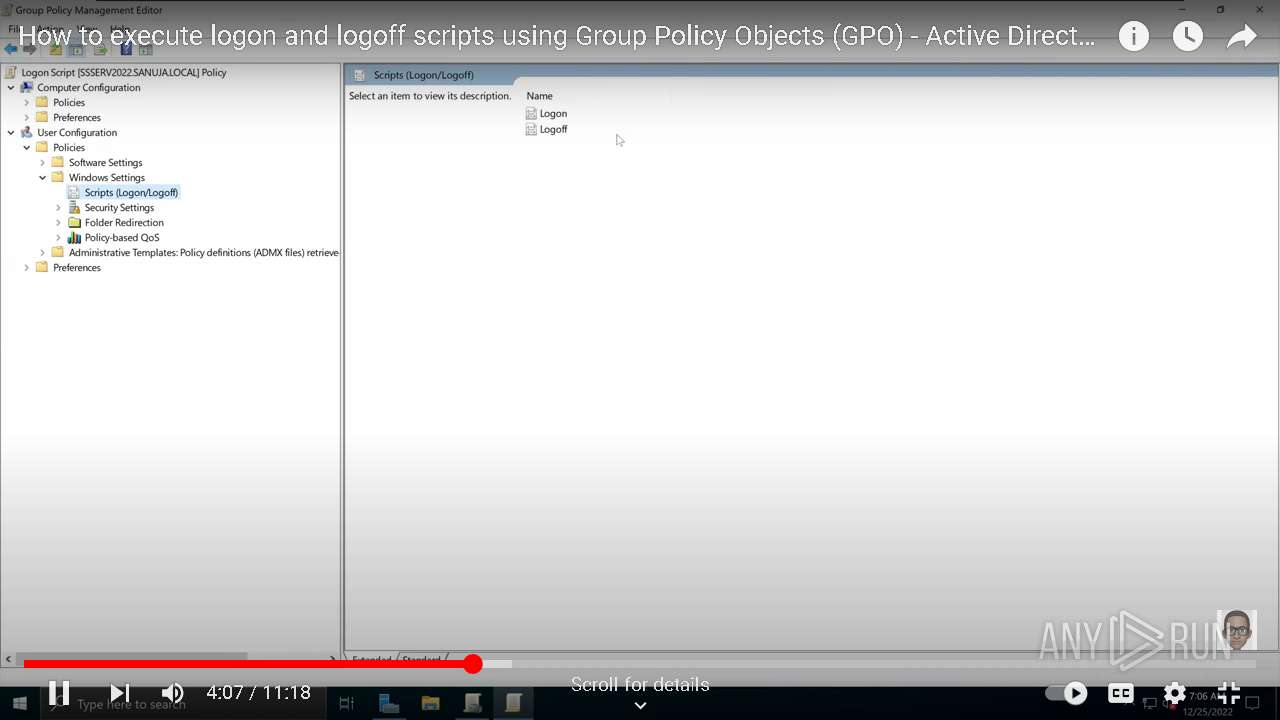Select Logon Script policy root node
This screenshot has height=720, width=1280.
pyautogui.click(x=124, y=72)
